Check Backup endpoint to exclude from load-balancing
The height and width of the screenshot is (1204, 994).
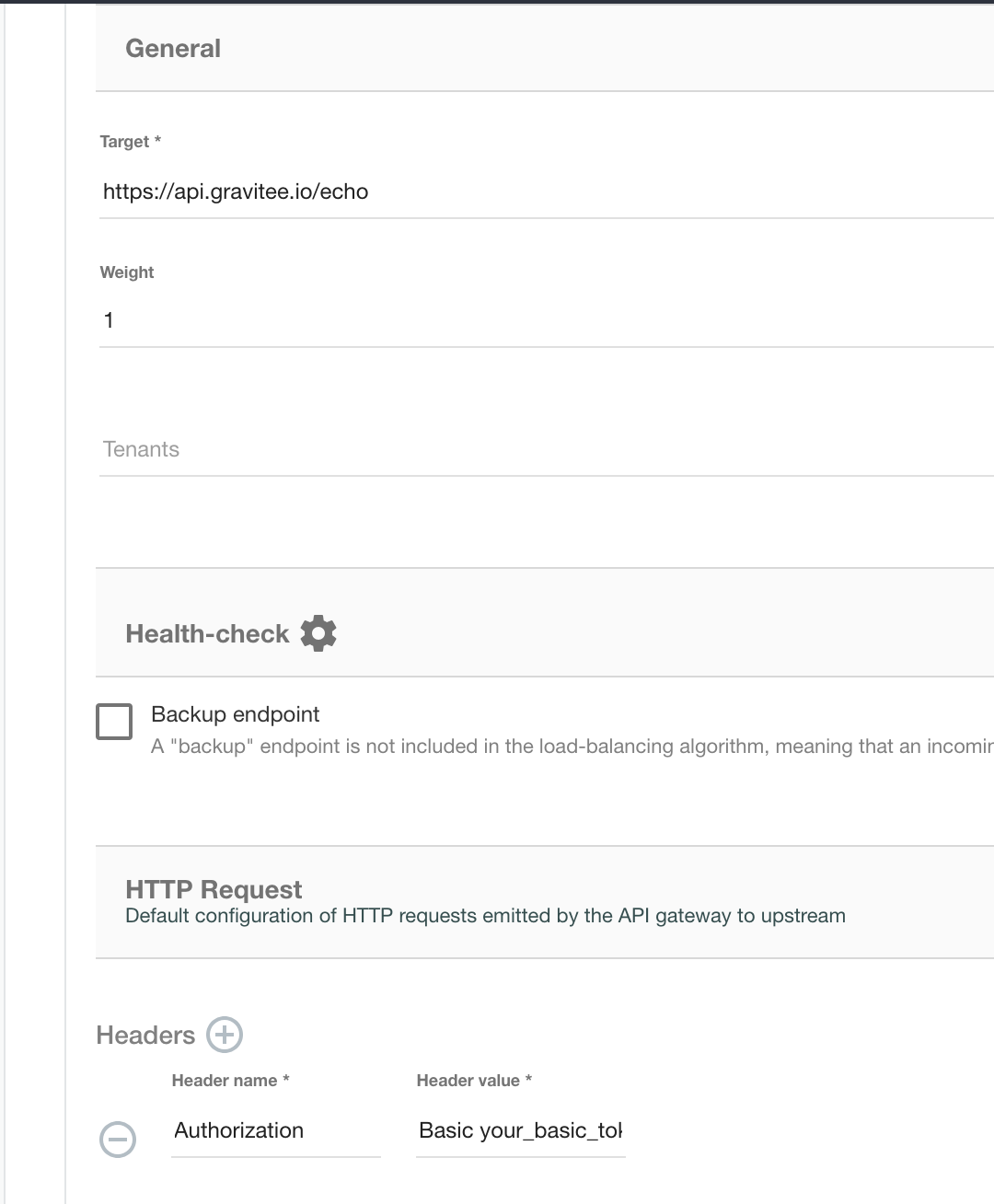[x=114, y=722]
